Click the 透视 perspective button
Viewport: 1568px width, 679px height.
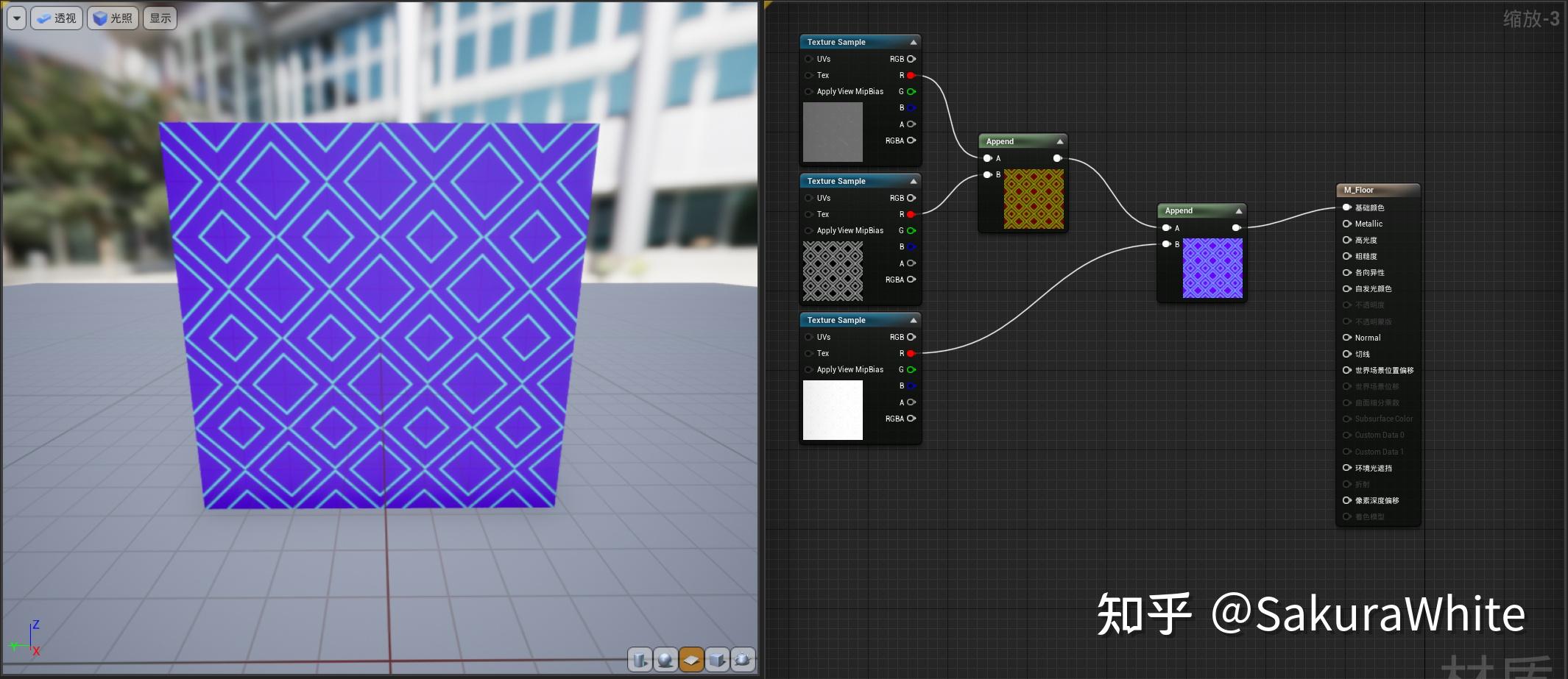[57, 18]
